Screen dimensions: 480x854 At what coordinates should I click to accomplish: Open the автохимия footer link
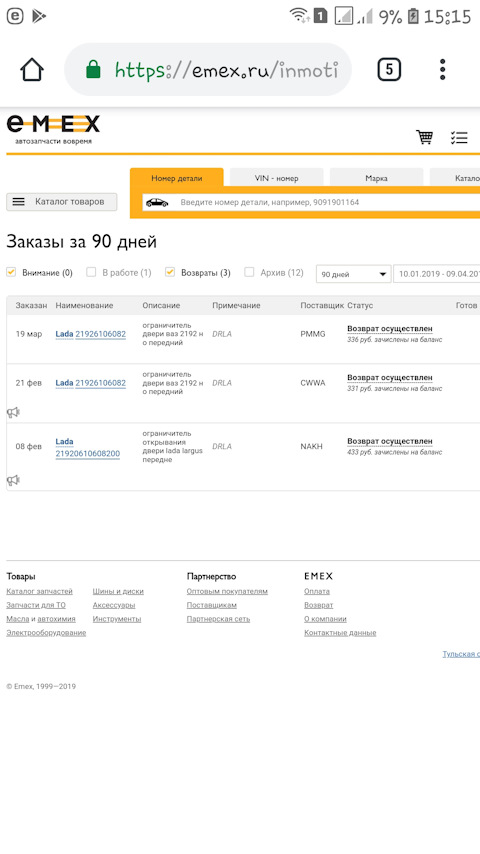[x=56, y=619]
